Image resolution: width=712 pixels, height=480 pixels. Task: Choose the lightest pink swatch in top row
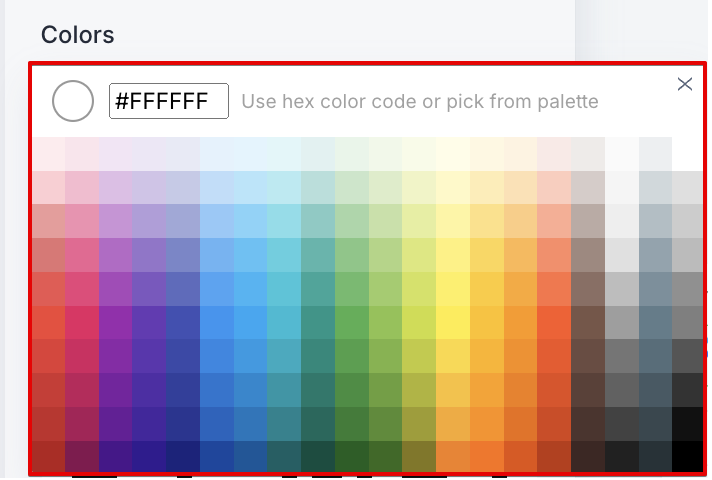coord(48,153)
